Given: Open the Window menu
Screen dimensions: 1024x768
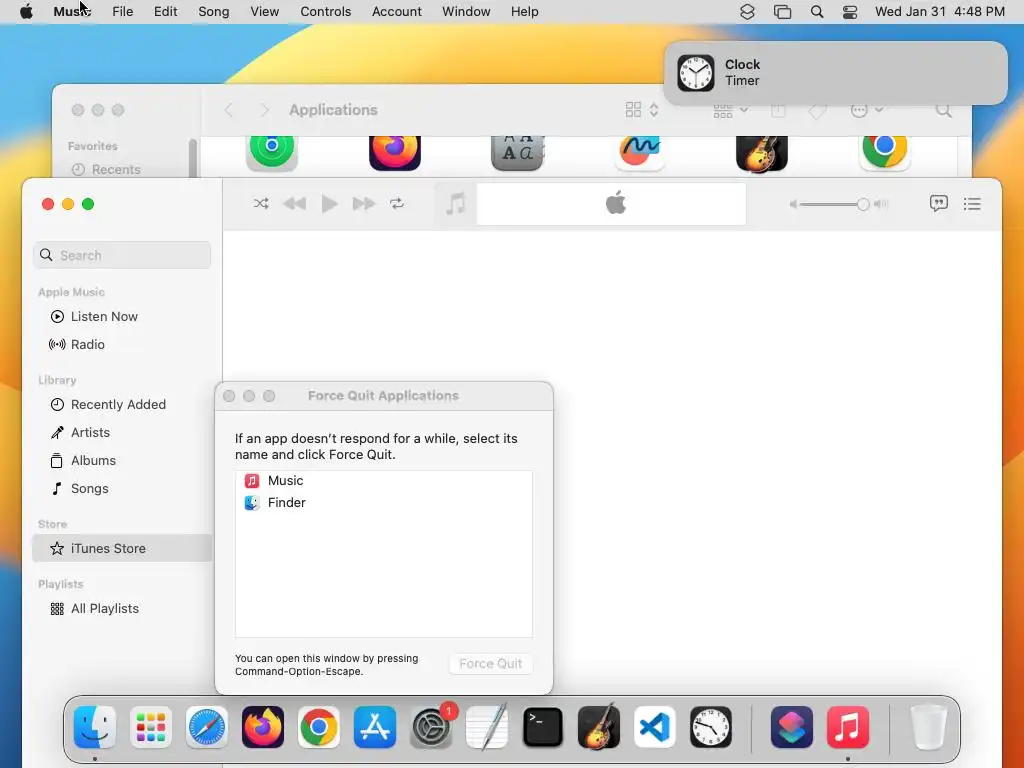Looking at the screenshot, I should pos(466,12).
